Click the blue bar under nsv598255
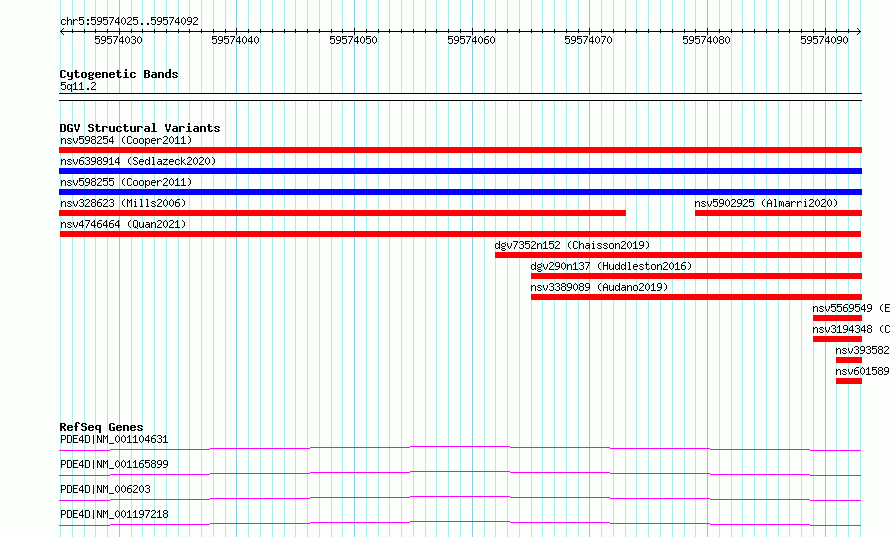Viewport: 890px width, 537px height. (x=460, y=192)
